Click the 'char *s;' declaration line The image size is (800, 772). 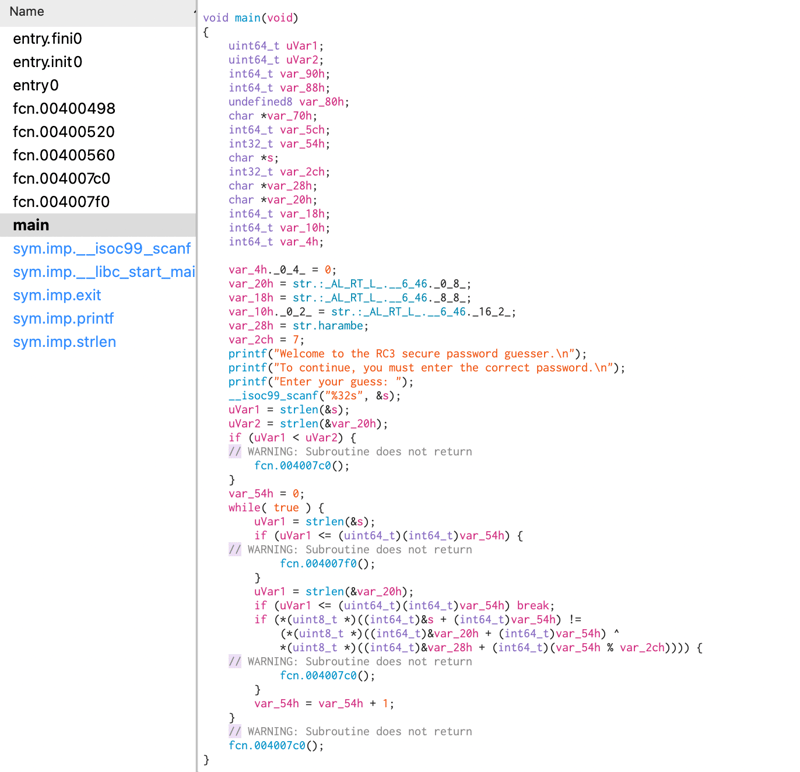tap(254, 158)
